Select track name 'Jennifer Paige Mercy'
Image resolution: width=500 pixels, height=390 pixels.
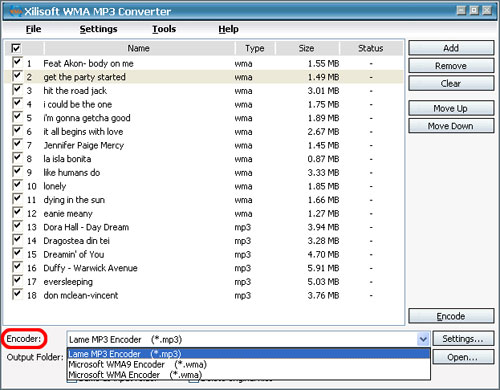click(x=83, y=145)
